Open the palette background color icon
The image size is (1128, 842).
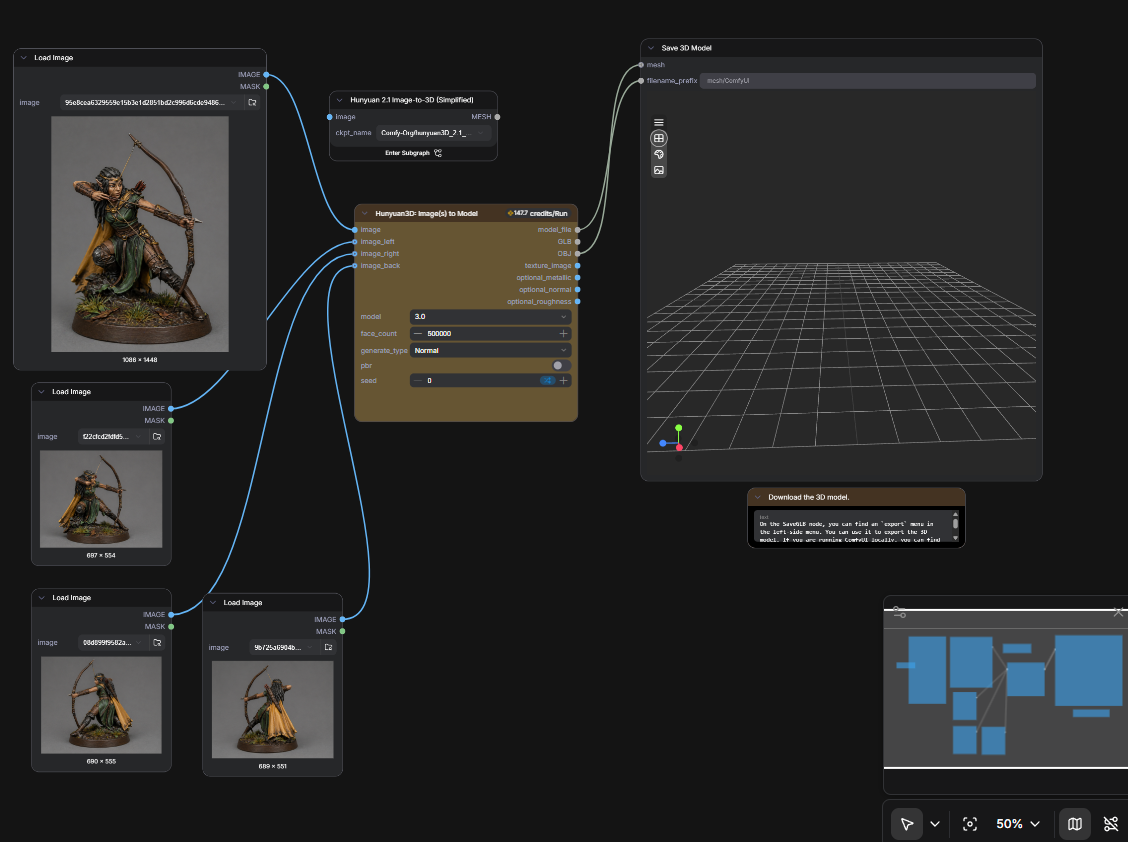pos(658,154)
